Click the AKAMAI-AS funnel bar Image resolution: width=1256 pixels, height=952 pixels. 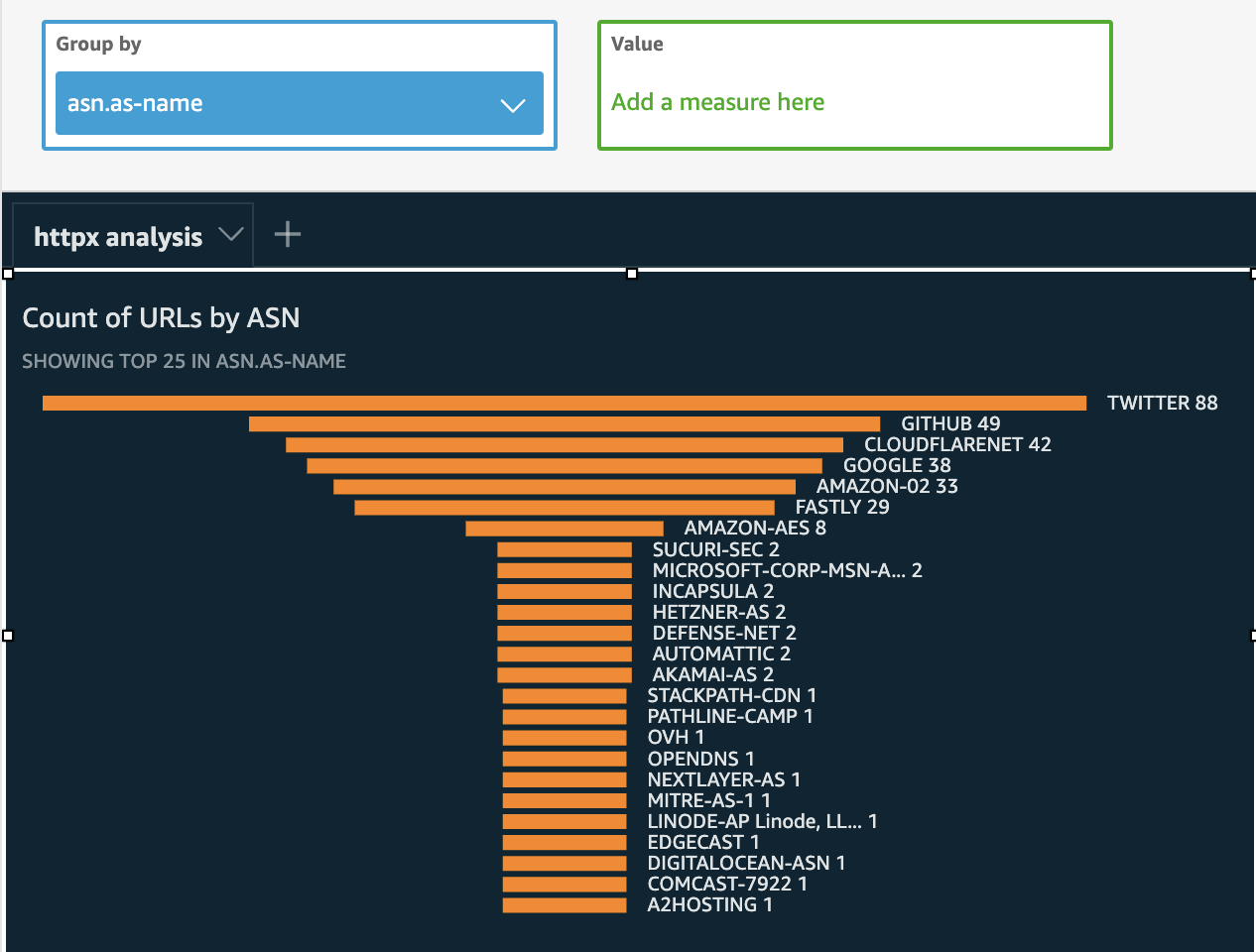tap(565, 674)
